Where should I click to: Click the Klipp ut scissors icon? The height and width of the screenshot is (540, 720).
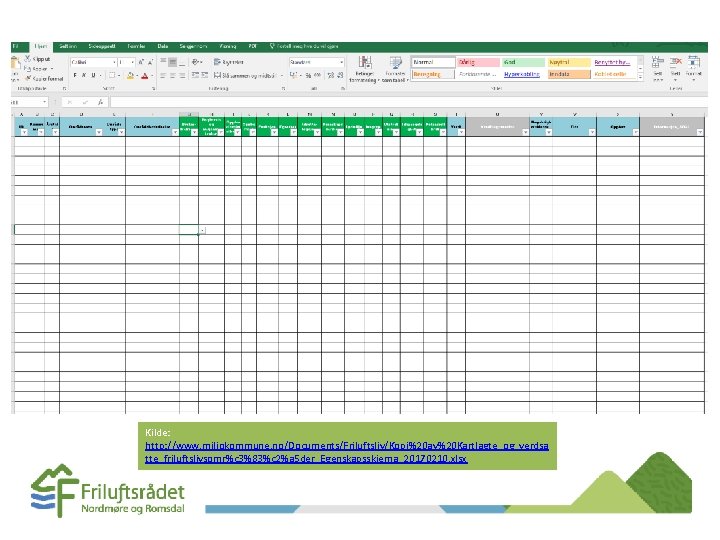click(x=28, y=59)
